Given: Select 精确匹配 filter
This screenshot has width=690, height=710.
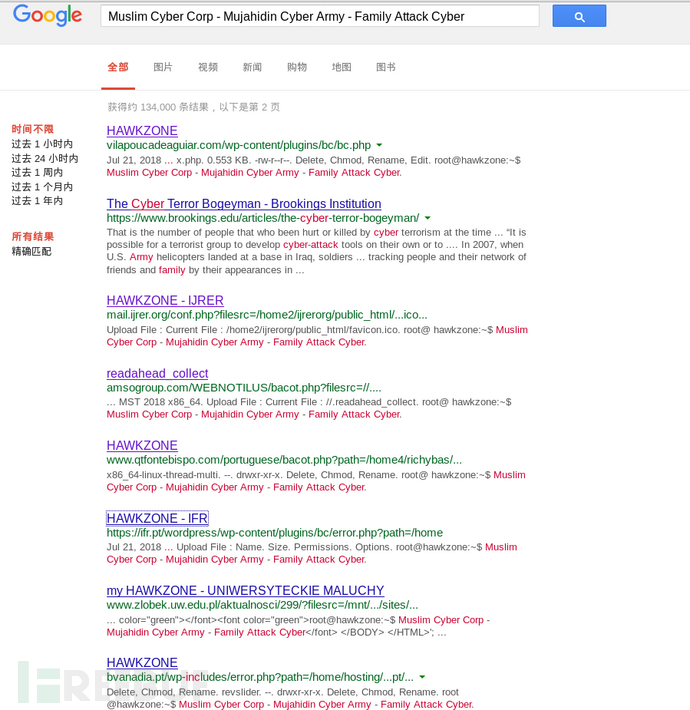Looking at the screenshot, I should (32, 251).
